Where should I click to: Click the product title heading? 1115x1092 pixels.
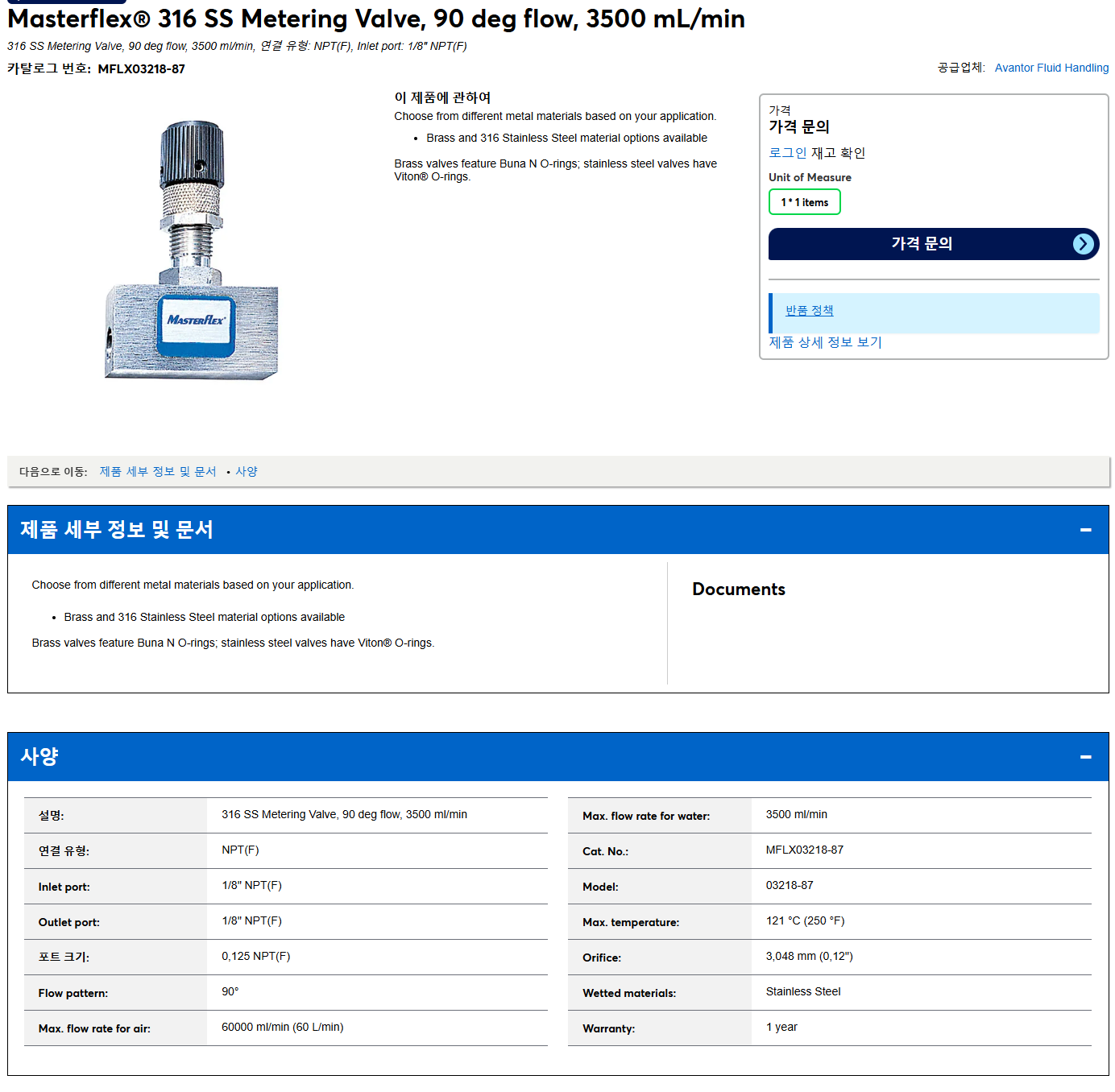(376, 19)
